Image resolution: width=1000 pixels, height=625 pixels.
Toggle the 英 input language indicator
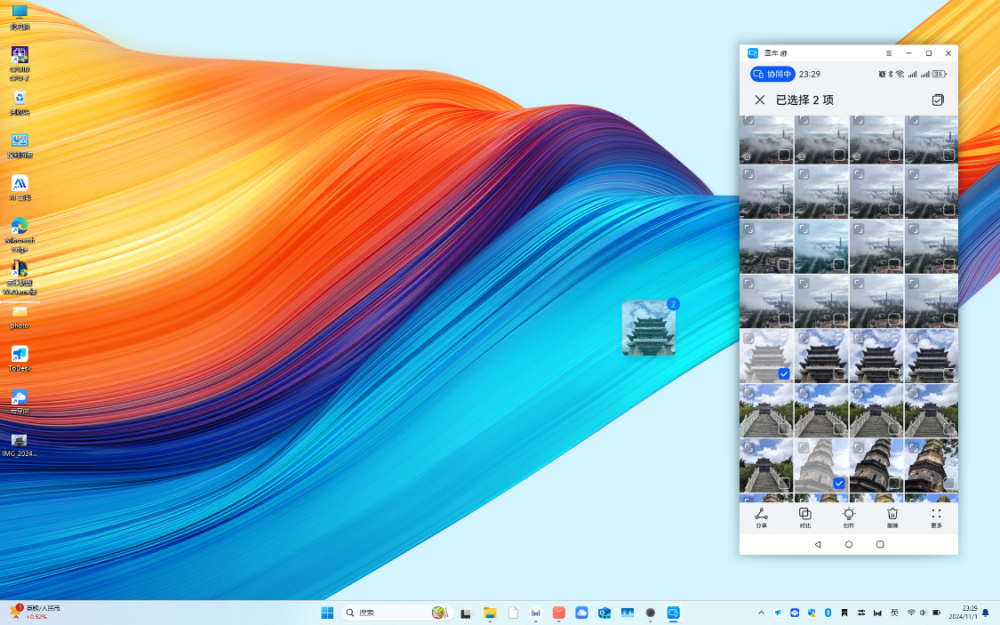tap(894, 612)
